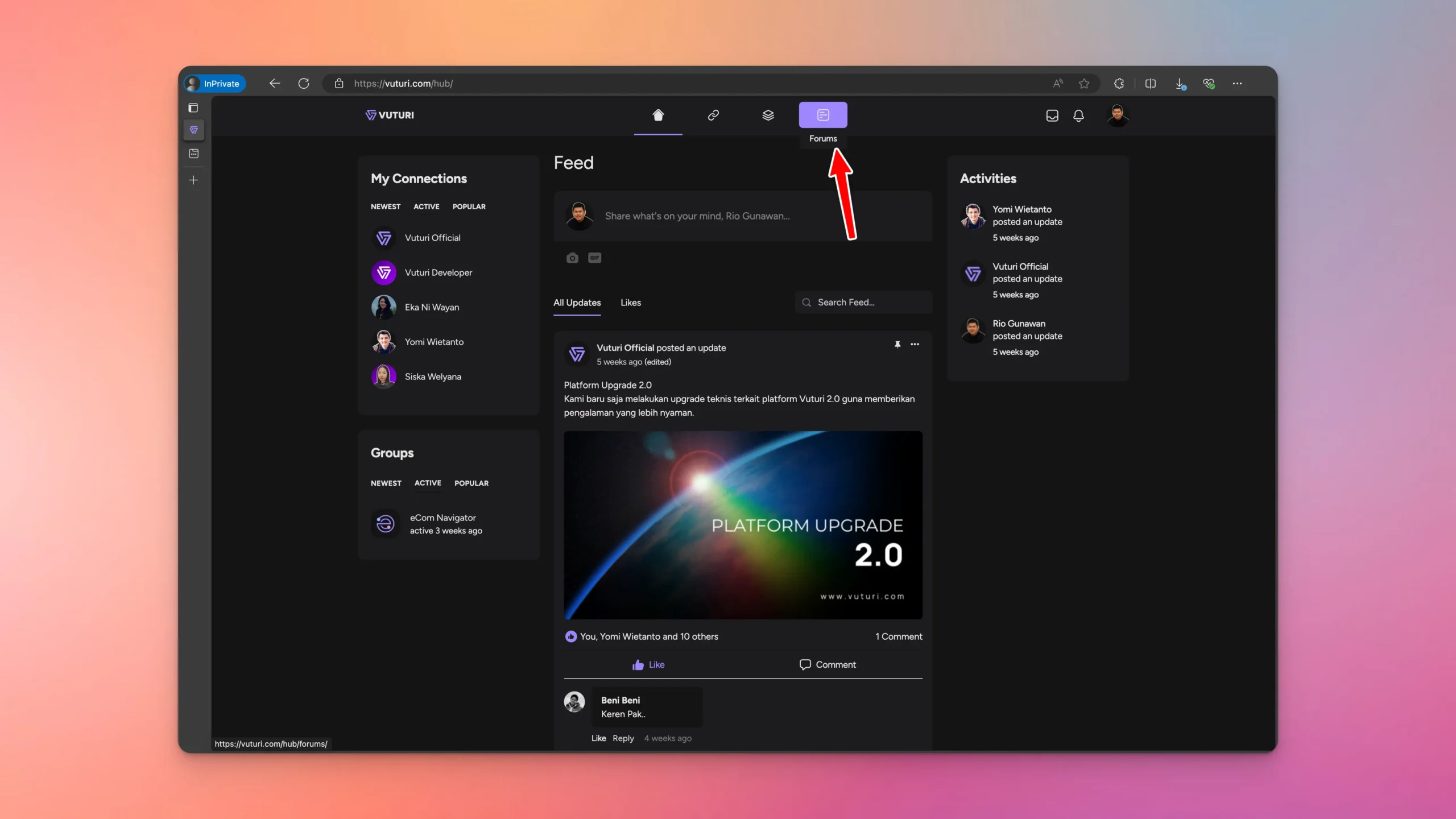Select the Vuturi tab in the vertical tab bar
Screen dimensions: 1456x819
pyautogui.click(x=194, y=130)
